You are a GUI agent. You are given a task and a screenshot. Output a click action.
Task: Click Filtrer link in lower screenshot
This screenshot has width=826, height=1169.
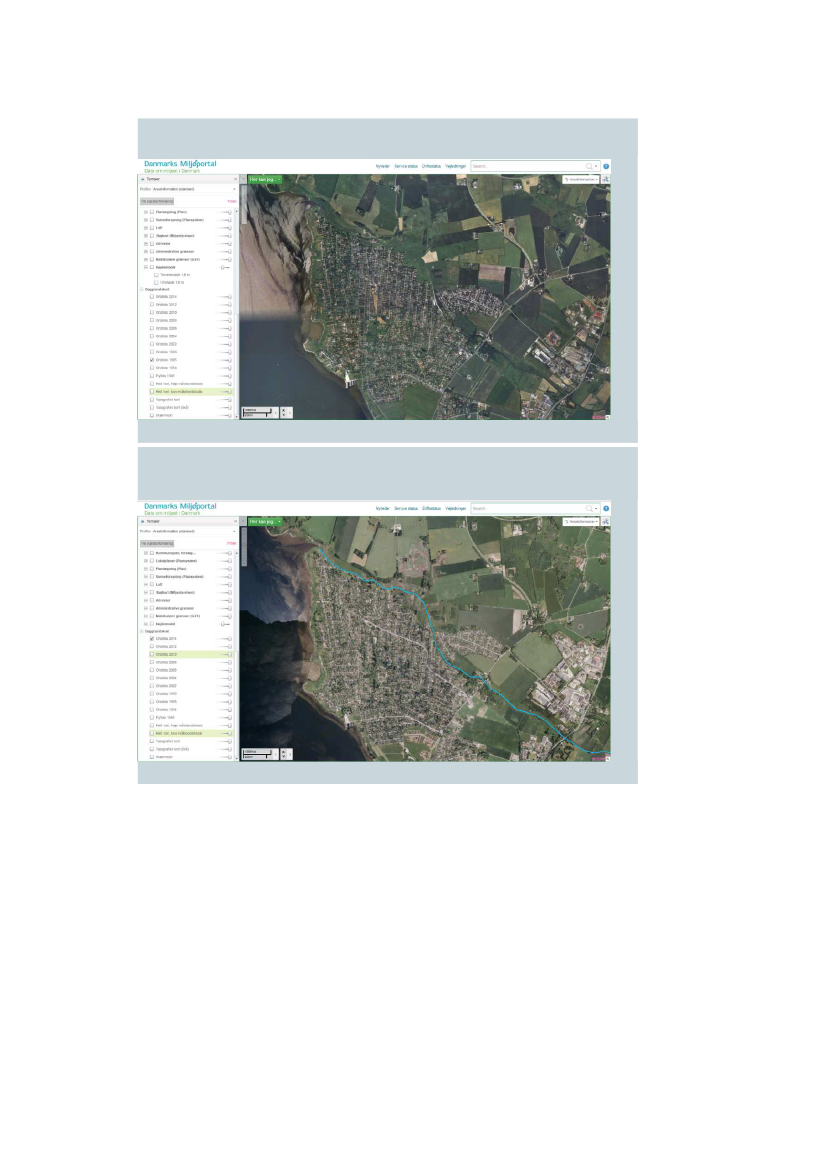(x=232, y=543)
